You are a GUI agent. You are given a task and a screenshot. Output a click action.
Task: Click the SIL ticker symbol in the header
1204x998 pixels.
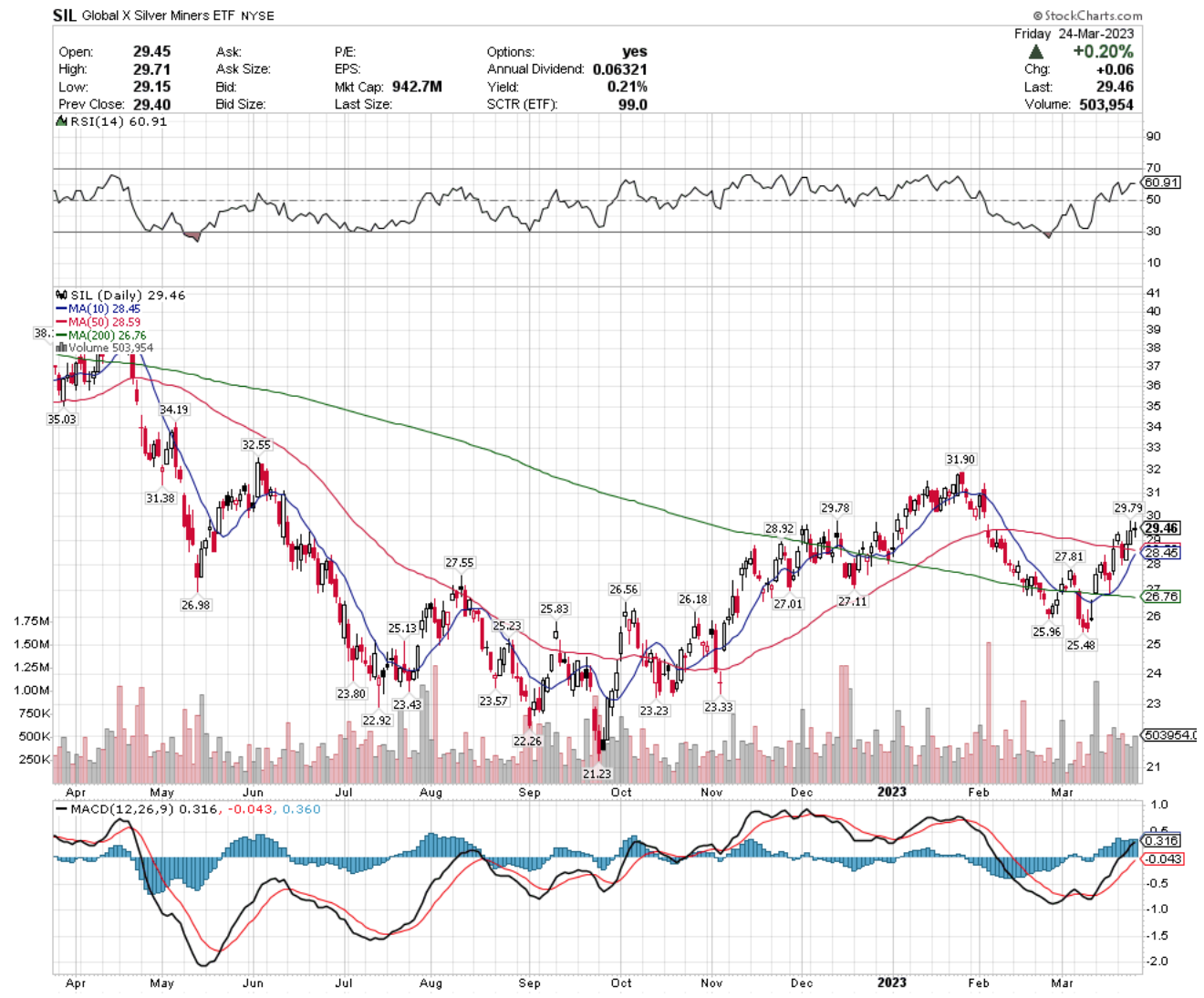point(64,15)
